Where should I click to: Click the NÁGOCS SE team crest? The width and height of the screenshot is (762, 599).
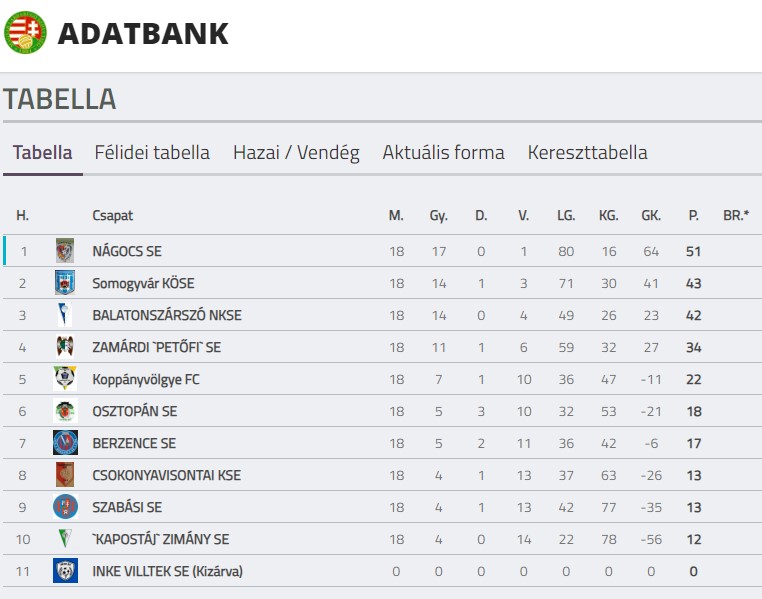click(65, 251)
